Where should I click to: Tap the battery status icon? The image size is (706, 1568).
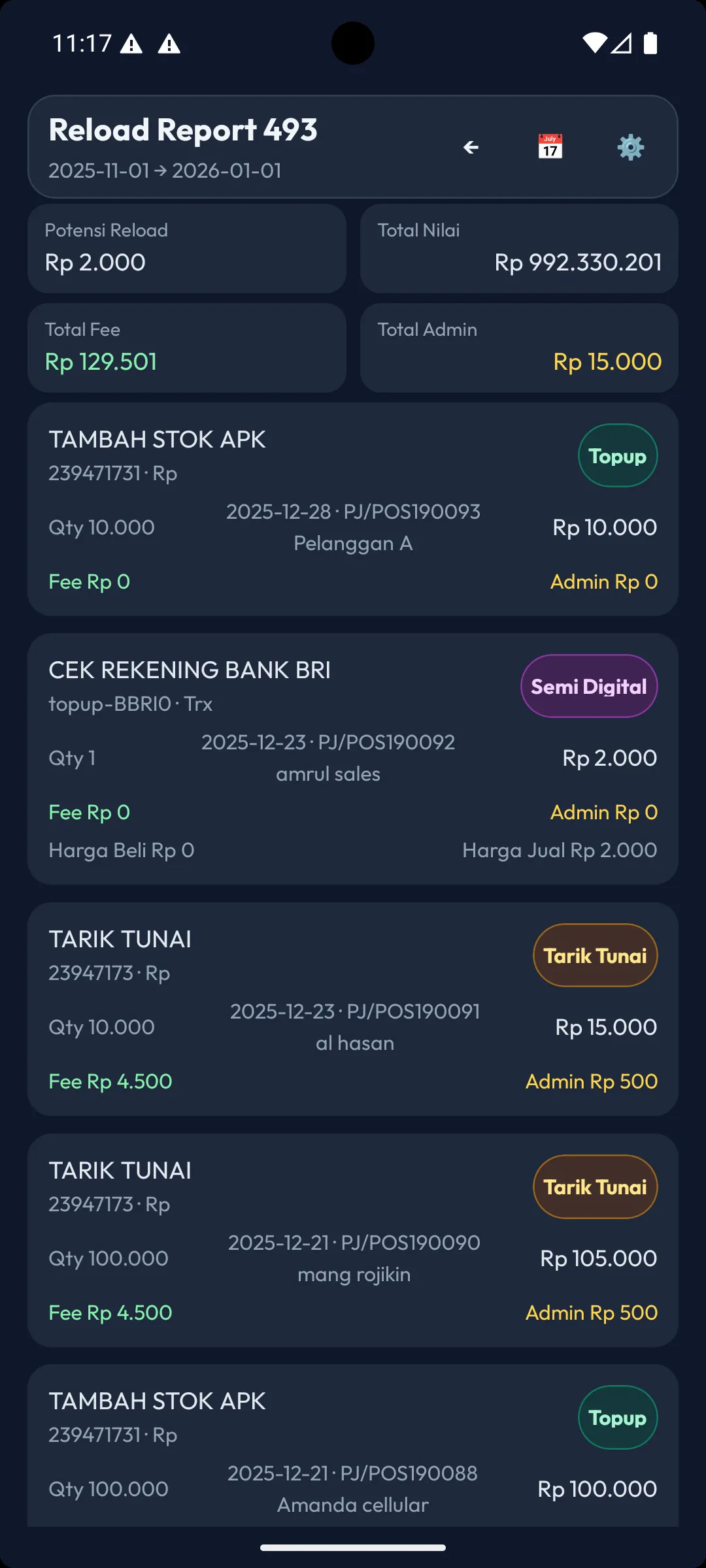(x=650, y=43)
